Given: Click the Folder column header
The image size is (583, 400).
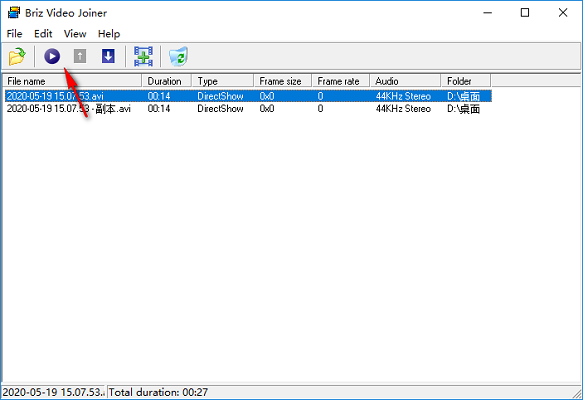Looking at the screenshot, I should [x=466, y=81].
